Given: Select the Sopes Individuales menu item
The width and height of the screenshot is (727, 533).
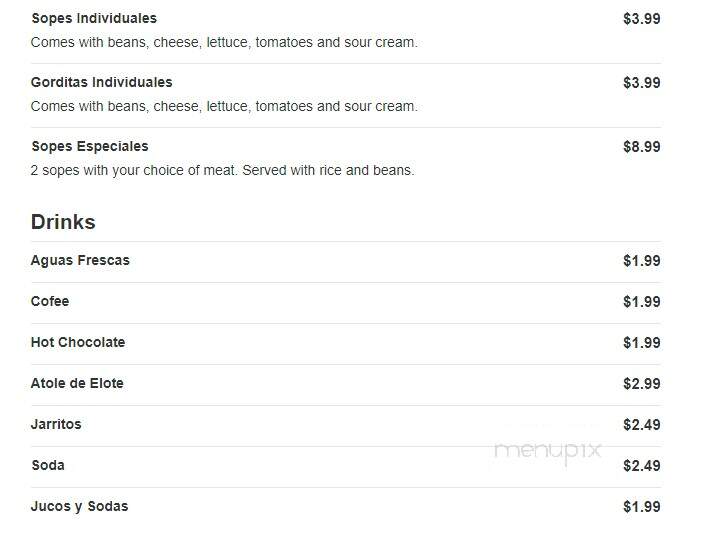Looking at the screenshot, I should 94,19.
